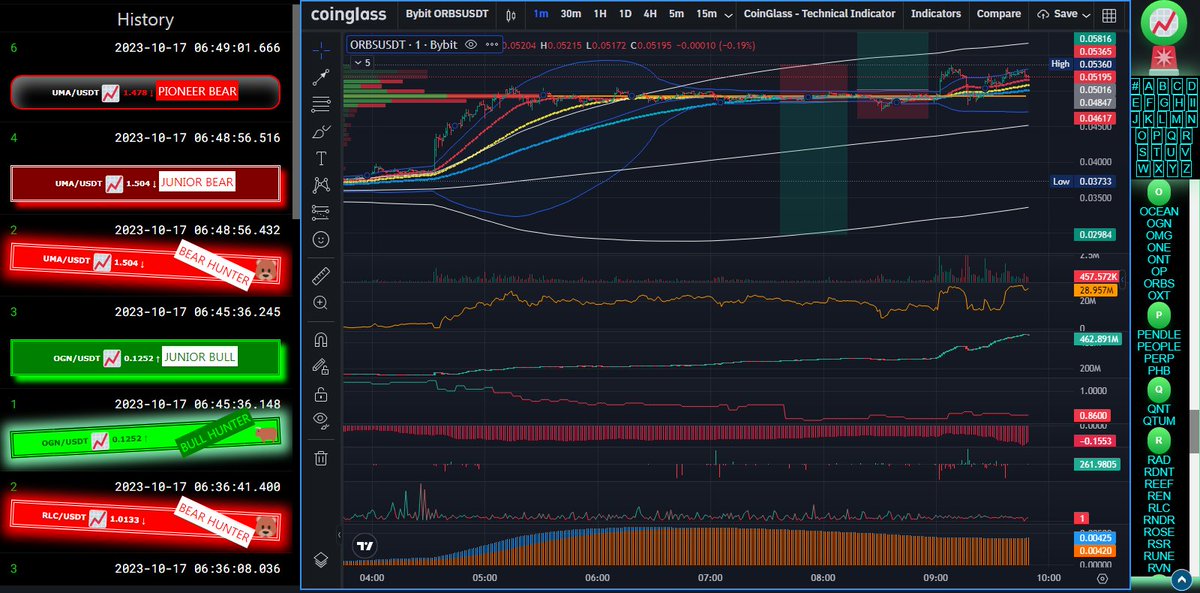Click the letter O filter box
The image size is (1200, 593).
tap(1142, 135)
